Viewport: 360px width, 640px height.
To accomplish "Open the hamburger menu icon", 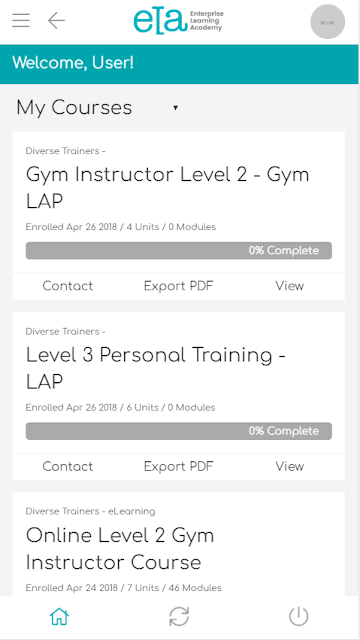I will (21, 20).
